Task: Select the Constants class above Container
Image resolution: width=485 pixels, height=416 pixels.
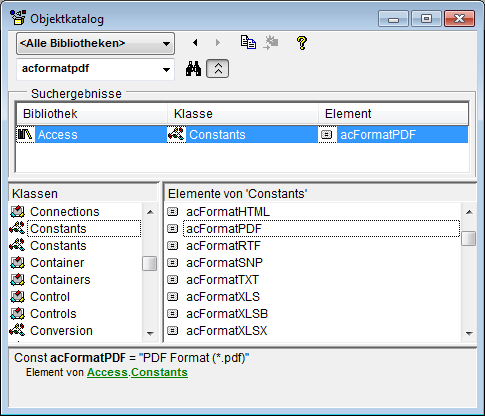Action: coord(58,246)
